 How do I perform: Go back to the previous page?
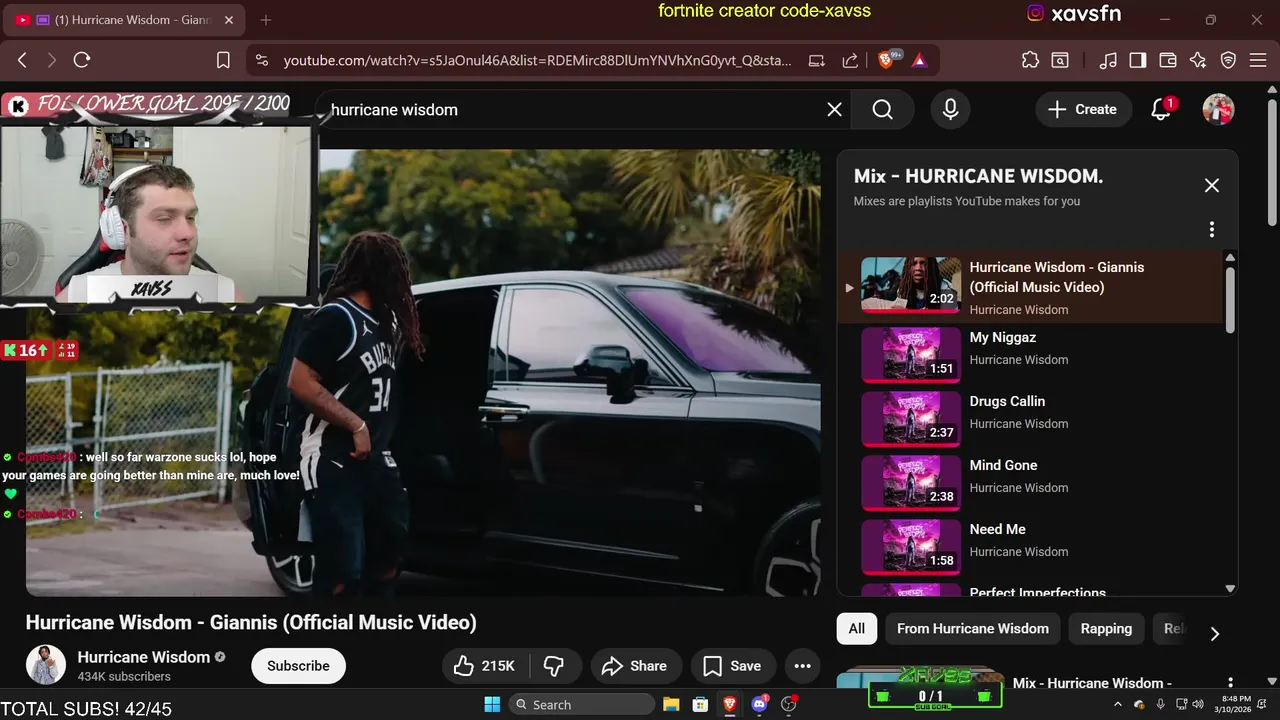point(22,60)
